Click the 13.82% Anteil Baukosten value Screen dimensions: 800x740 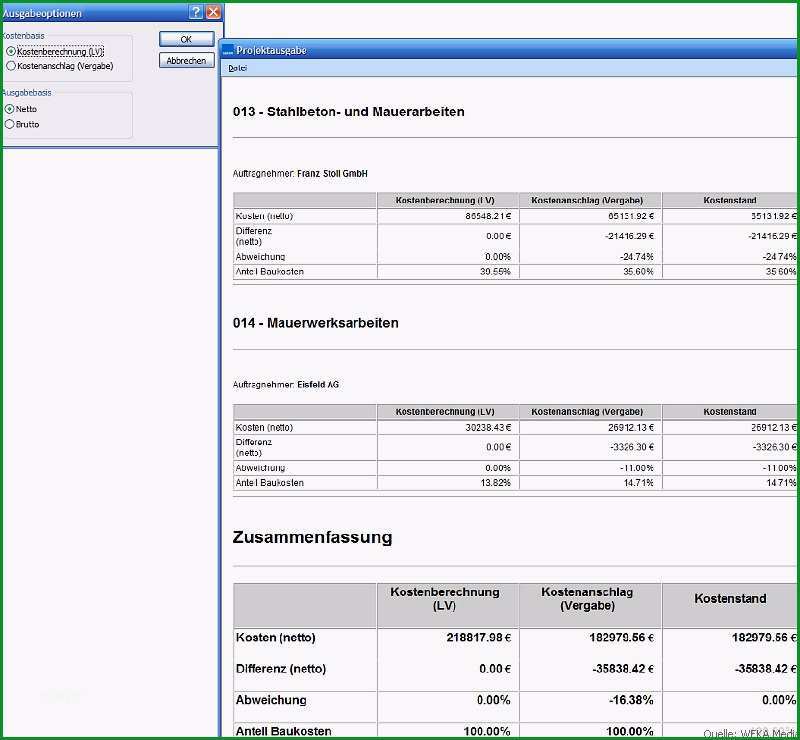[x=495, y=483]
